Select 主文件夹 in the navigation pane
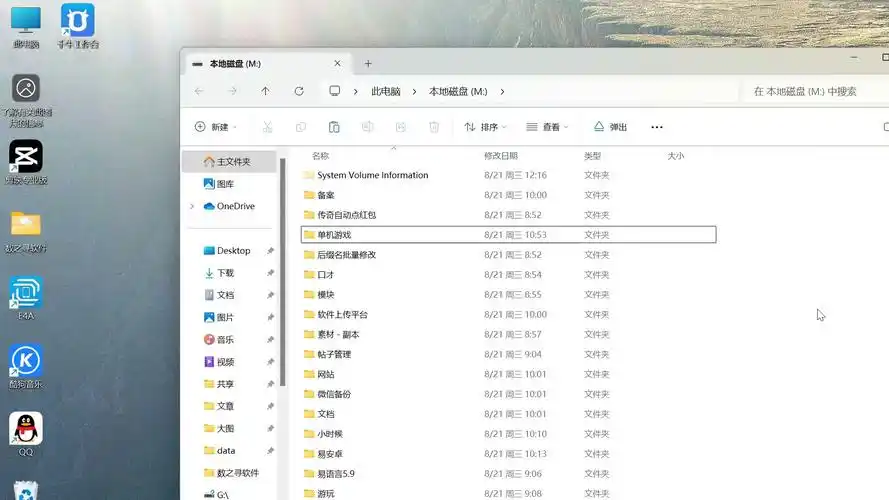Image resolution: width=889 pixels, height=500 pixels. pos(230,162)
